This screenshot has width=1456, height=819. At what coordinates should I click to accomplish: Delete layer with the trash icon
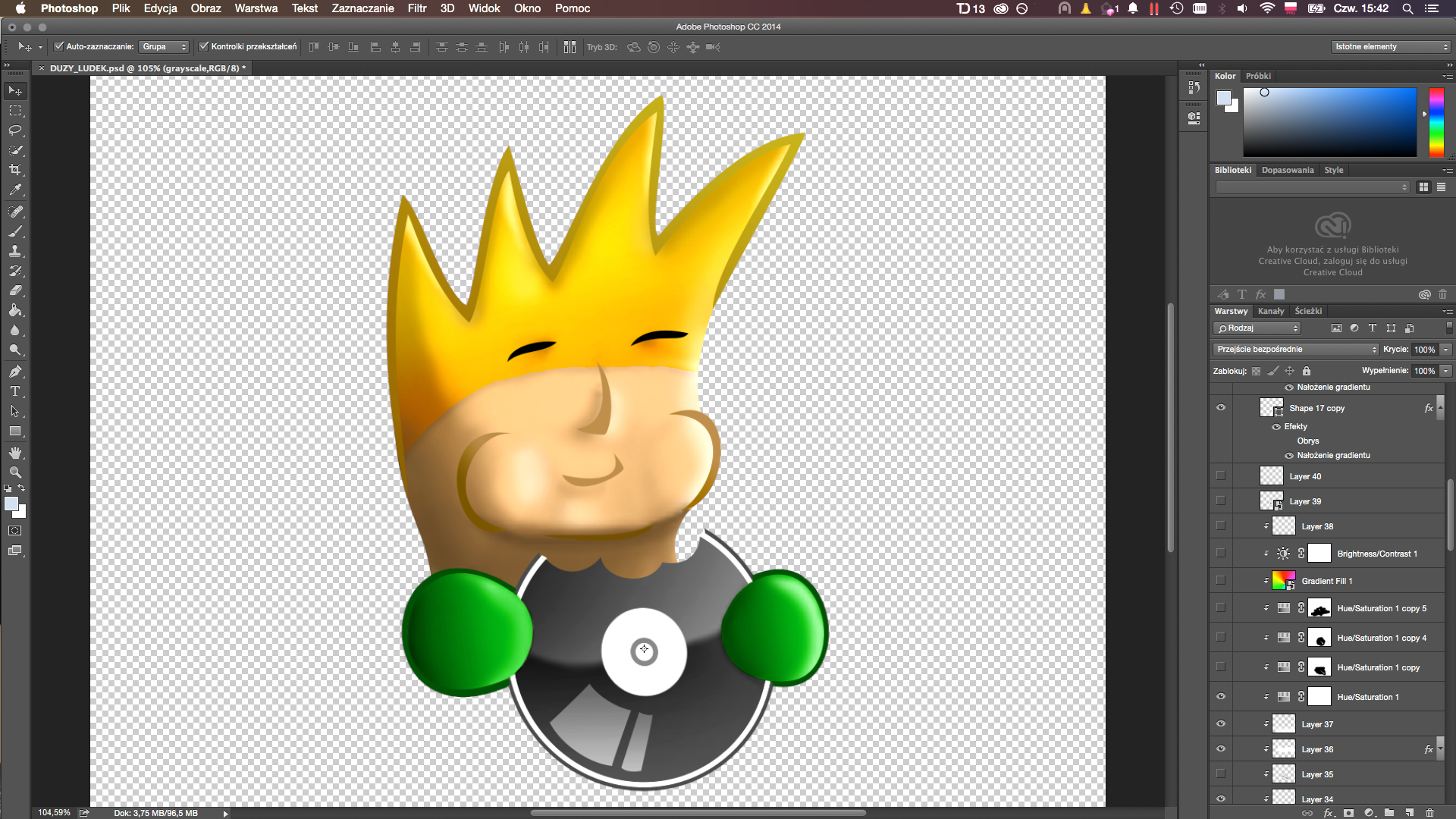[1429, 812]
